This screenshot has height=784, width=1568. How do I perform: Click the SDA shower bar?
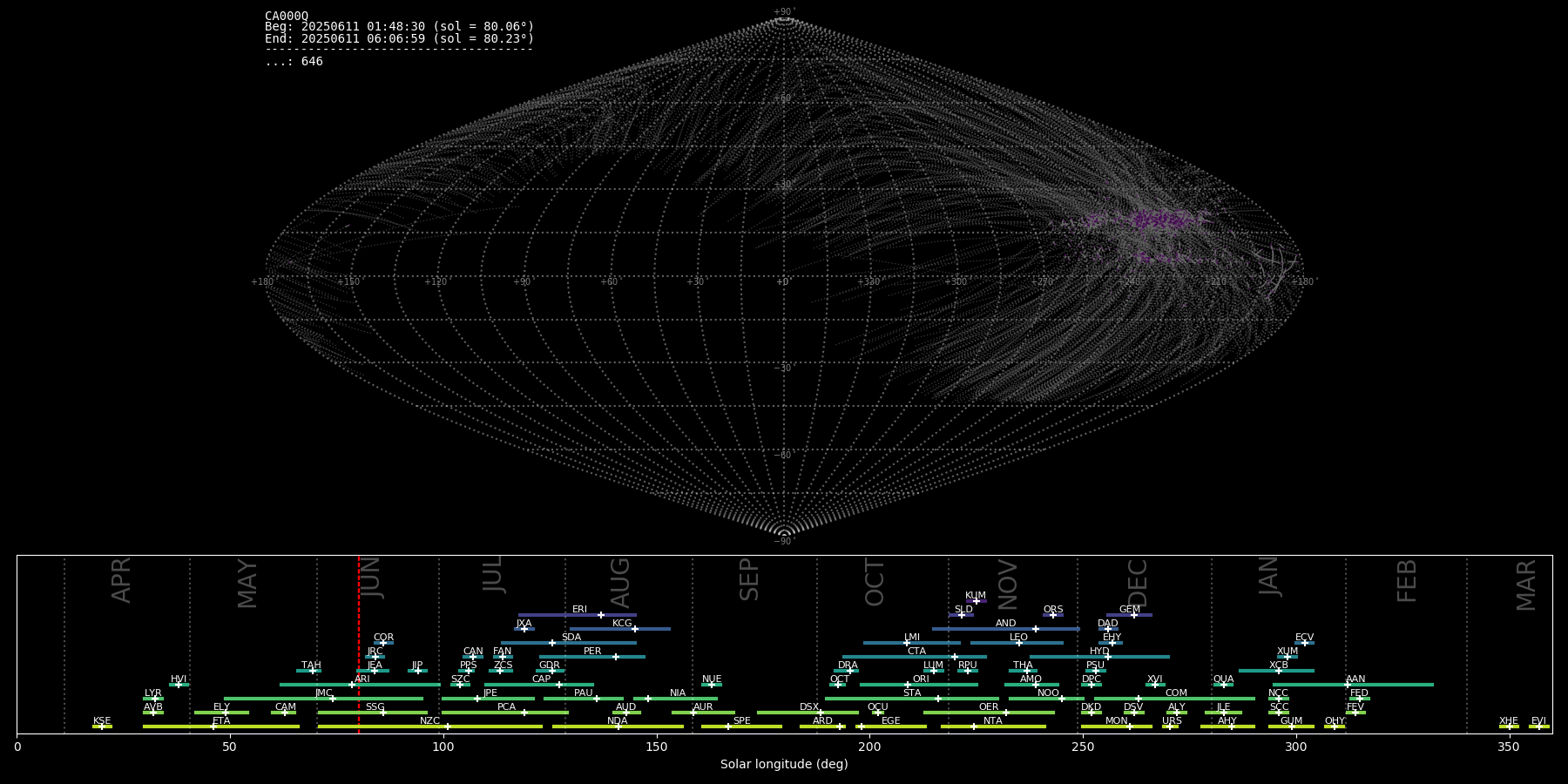pos(568,643)
